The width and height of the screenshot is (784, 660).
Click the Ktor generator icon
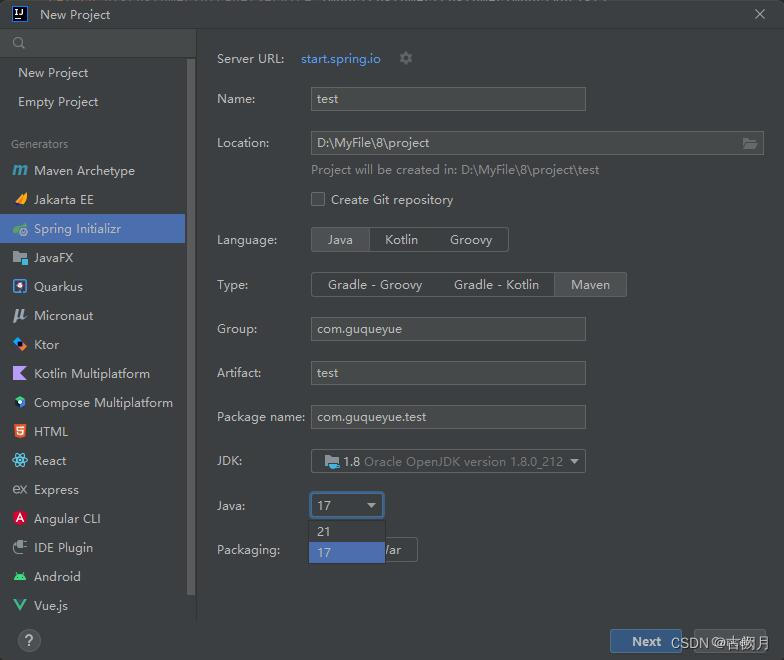[20, 344]
